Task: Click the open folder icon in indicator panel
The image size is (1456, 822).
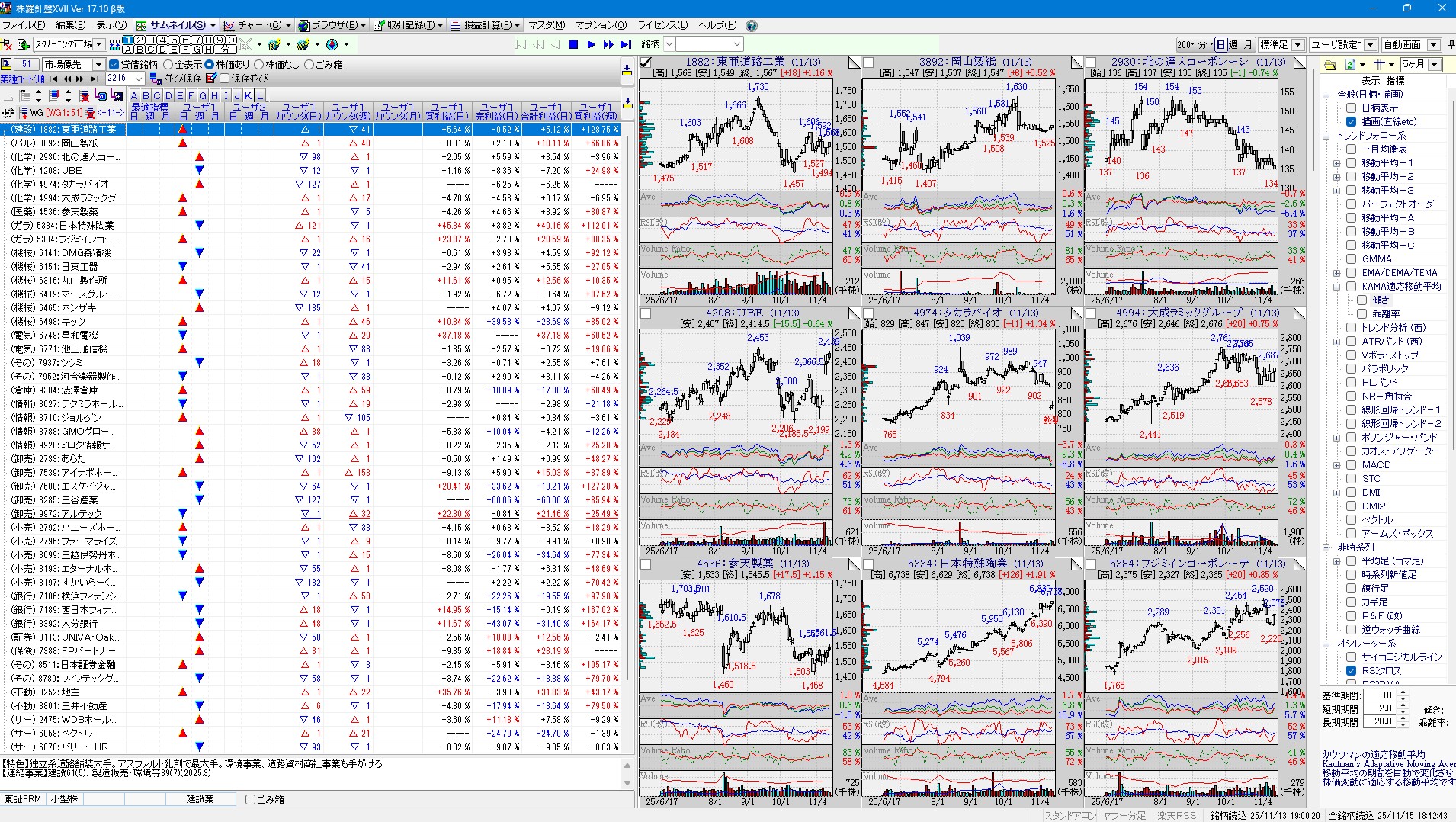Action: point(1330,65)
